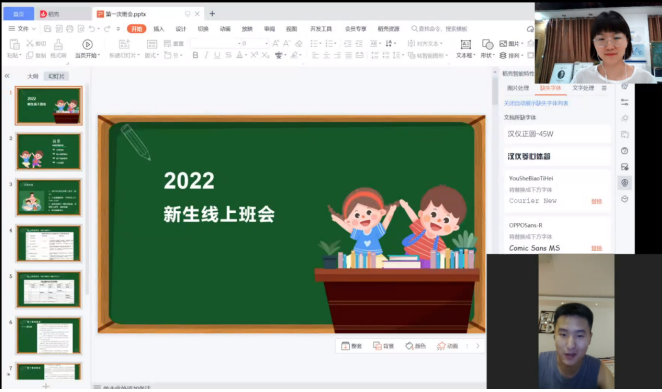The width and height of the screenshot is (662, 392).
Task: Click the blue link above missing fonts list
Action: click(x=536, y=103)
